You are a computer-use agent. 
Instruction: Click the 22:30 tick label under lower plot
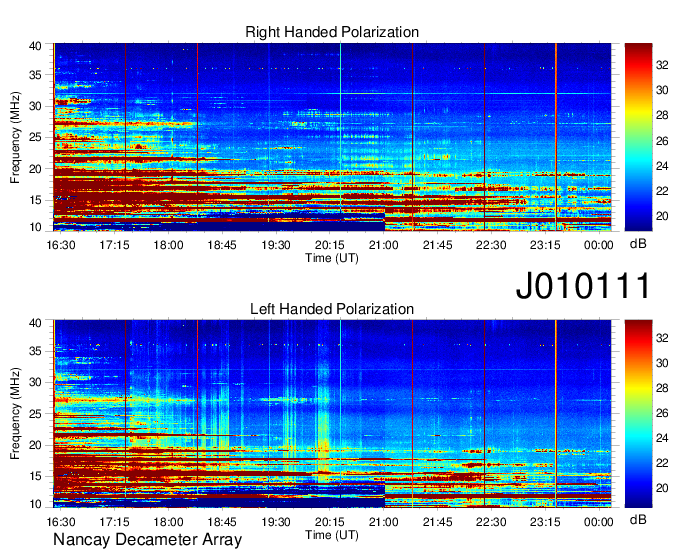491,522
